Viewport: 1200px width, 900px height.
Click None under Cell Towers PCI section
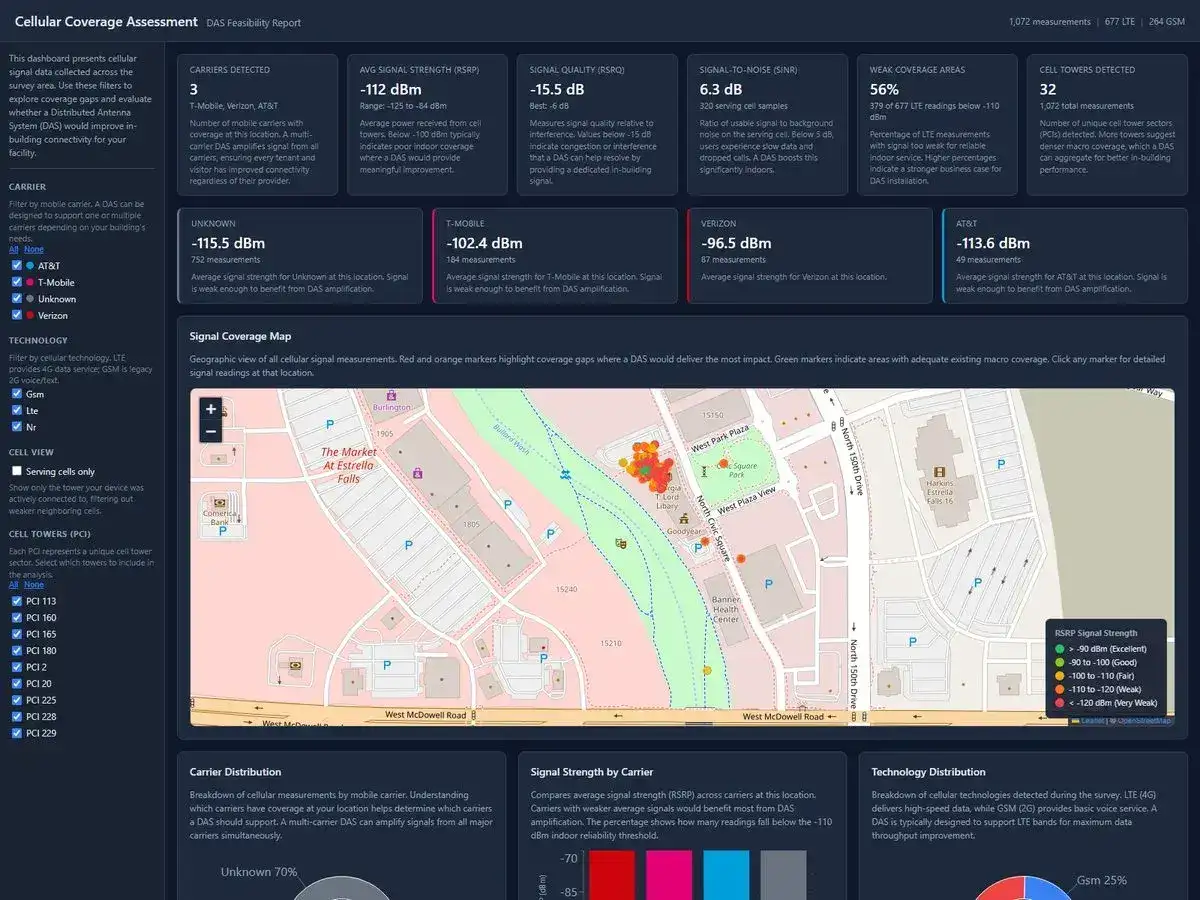32,584
